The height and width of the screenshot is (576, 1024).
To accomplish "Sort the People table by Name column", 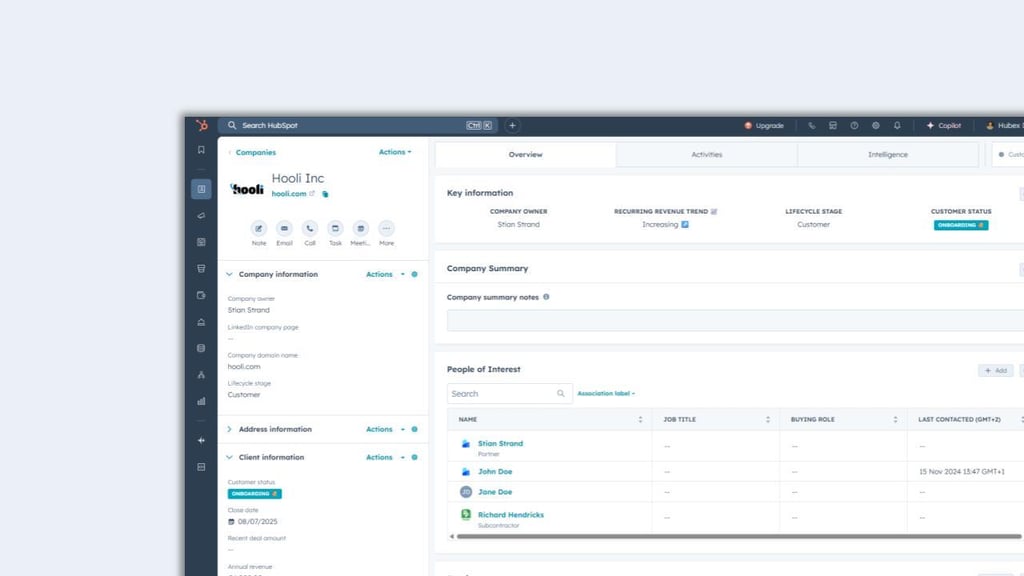I will point(640,419).
